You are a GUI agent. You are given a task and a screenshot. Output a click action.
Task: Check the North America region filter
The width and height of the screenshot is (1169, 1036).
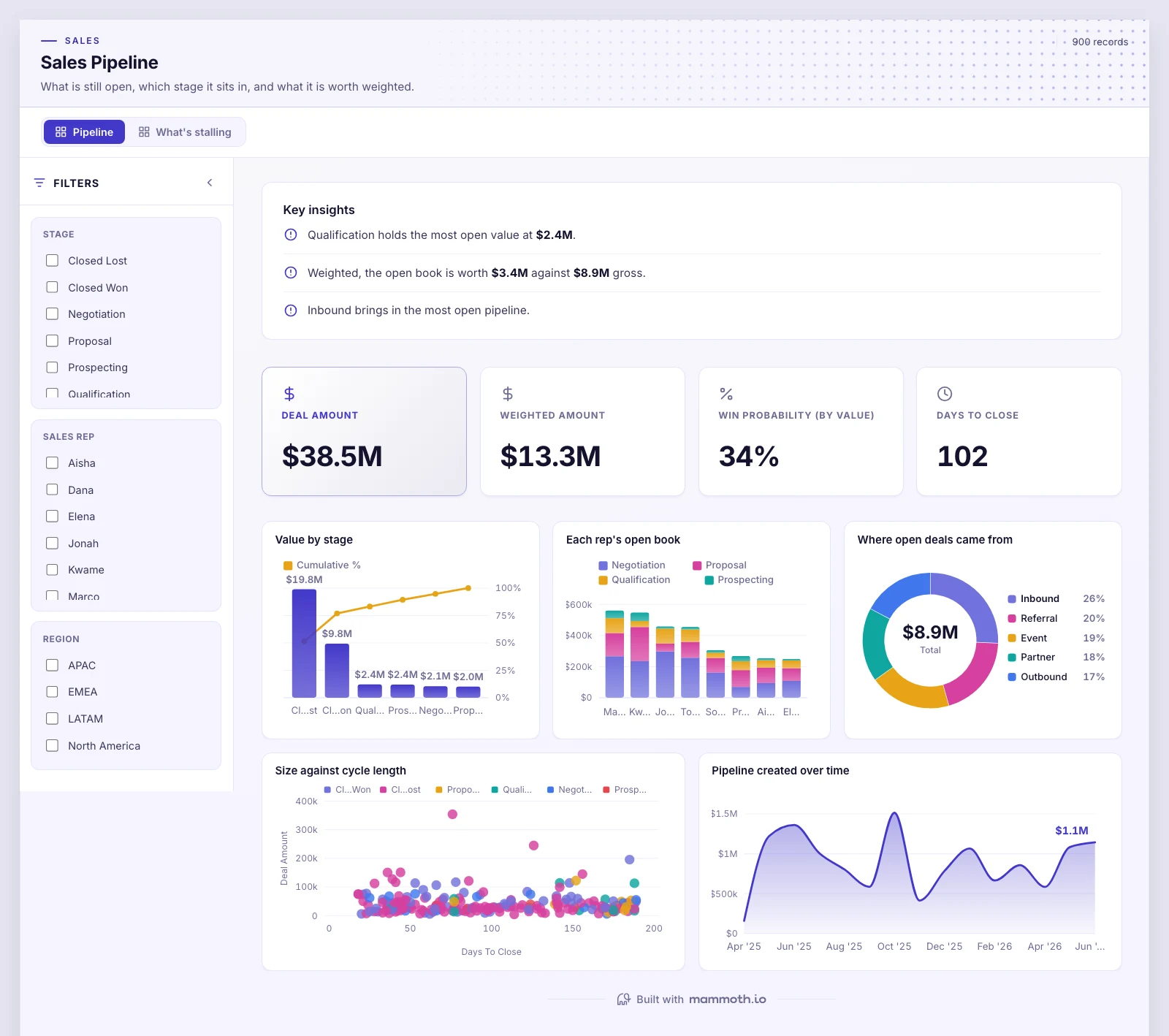point(53,745)
